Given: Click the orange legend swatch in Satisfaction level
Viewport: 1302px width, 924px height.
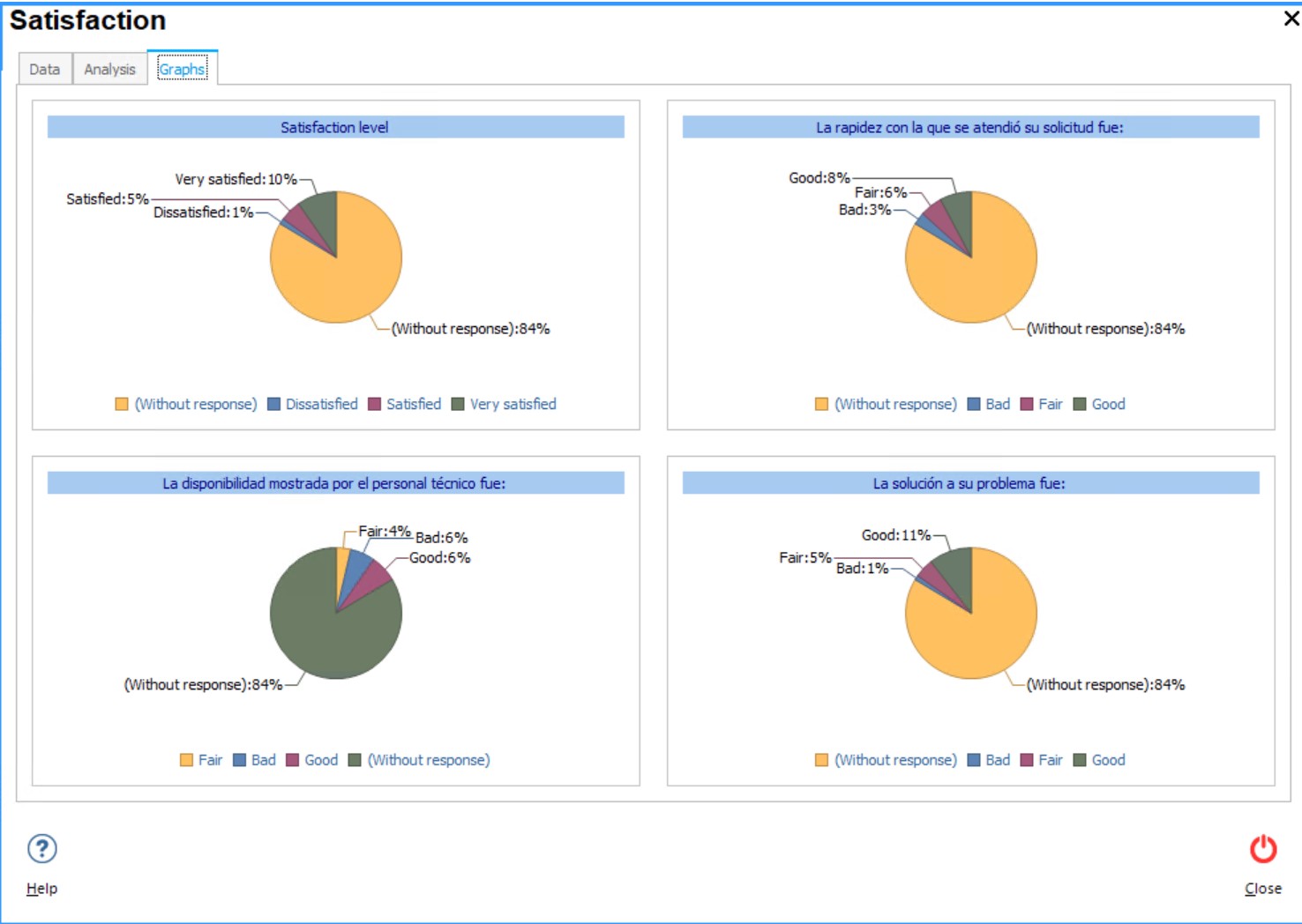Looking at the screenshot, I should tap(122, 404).
